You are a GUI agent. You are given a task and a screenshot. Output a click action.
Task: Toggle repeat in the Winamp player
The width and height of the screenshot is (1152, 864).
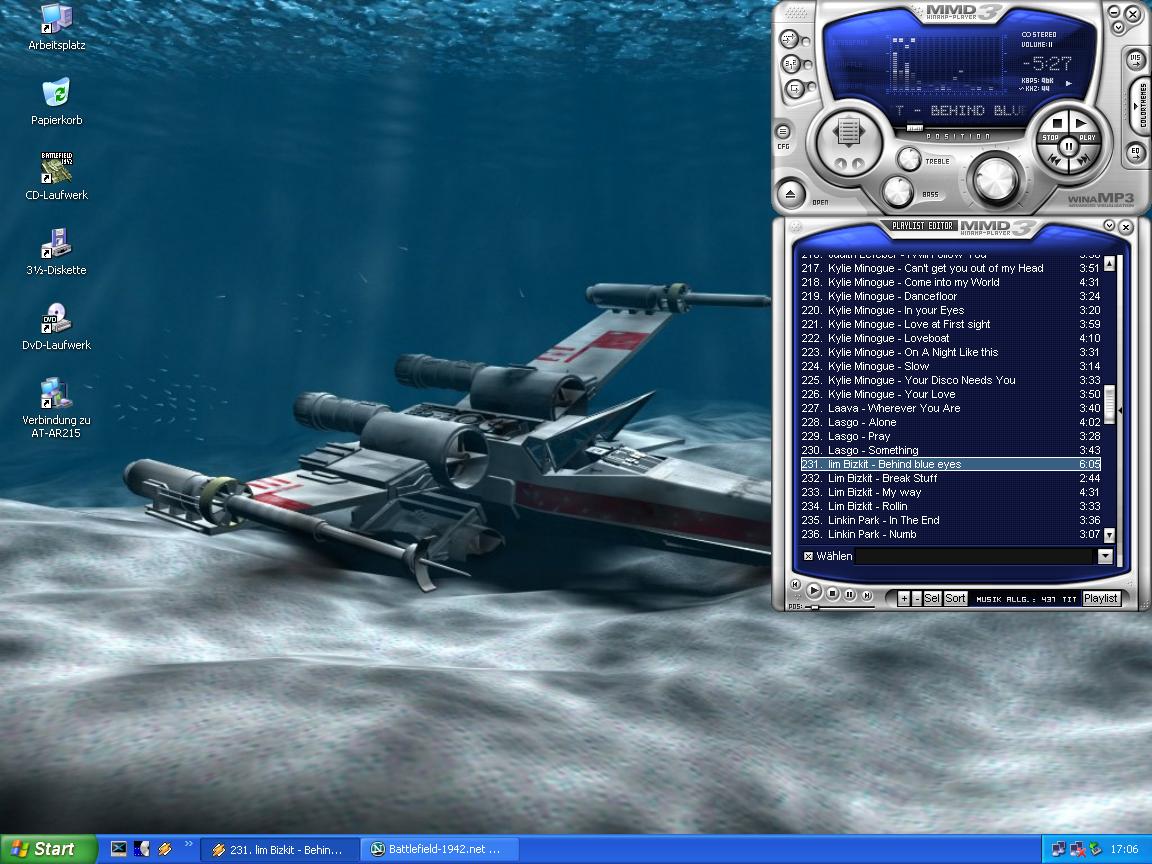791,64
